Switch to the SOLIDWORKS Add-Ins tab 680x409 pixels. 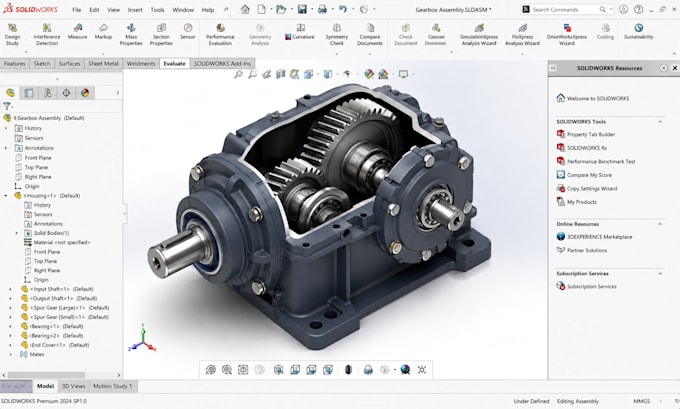coord(222,63)
